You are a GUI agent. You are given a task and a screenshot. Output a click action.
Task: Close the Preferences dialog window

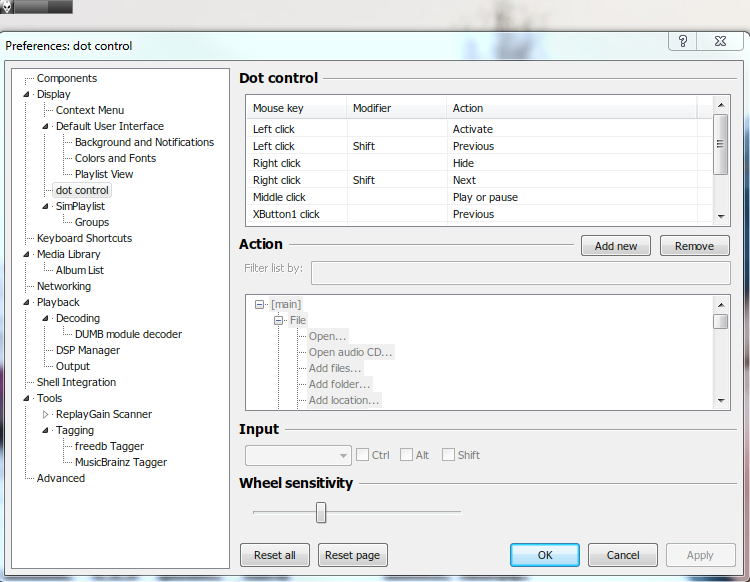[719, 41]
